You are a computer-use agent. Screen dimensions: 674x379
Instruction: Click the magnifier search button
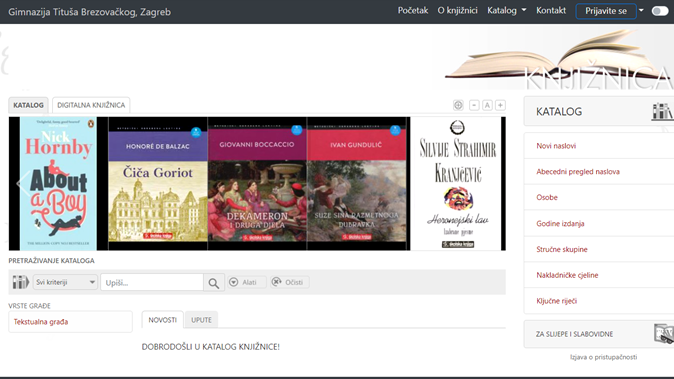point(214,283)
